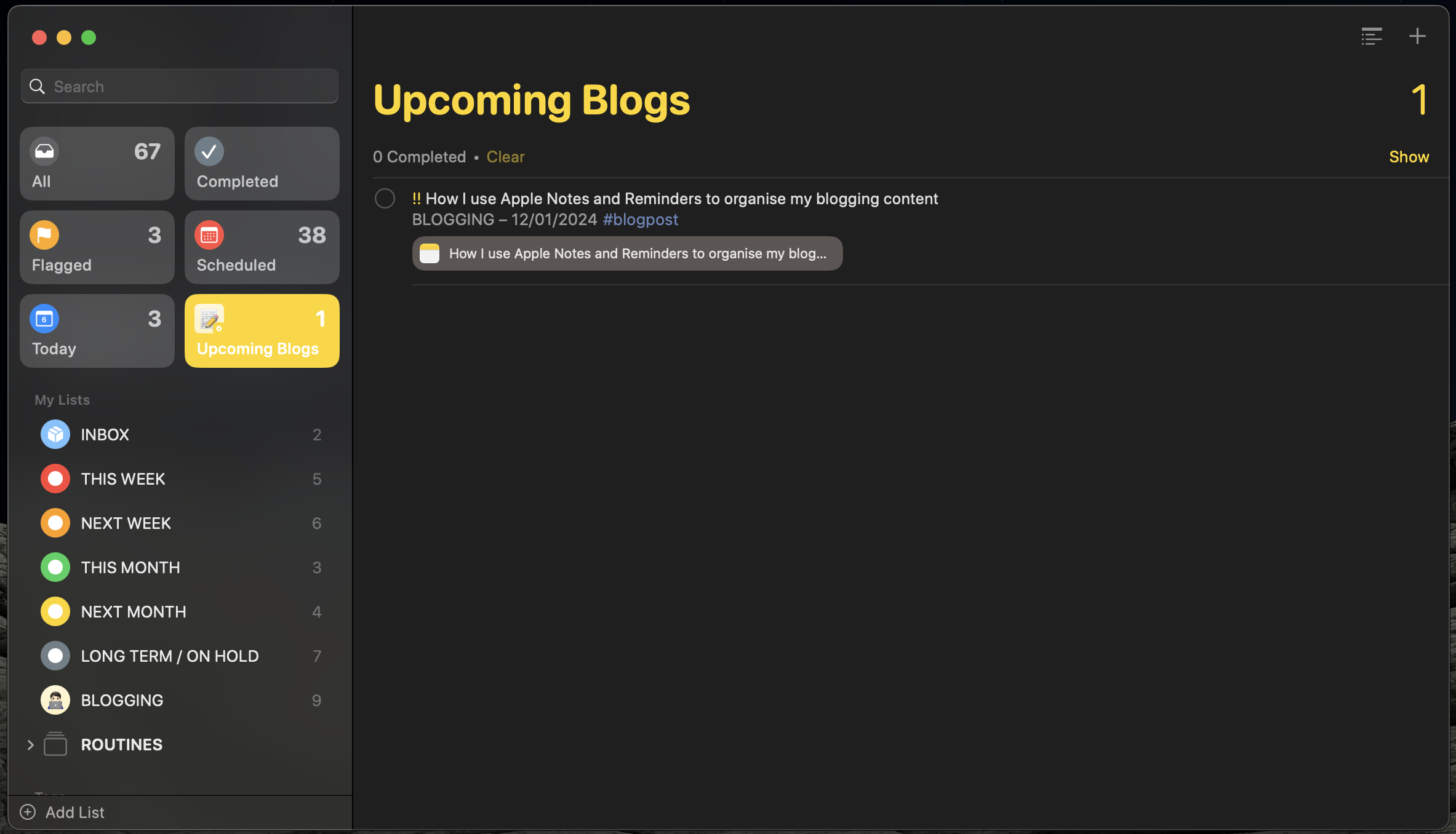Select the Completed smart list
The height and width of the screenshot is (834, 1456).
coord(261,163)
